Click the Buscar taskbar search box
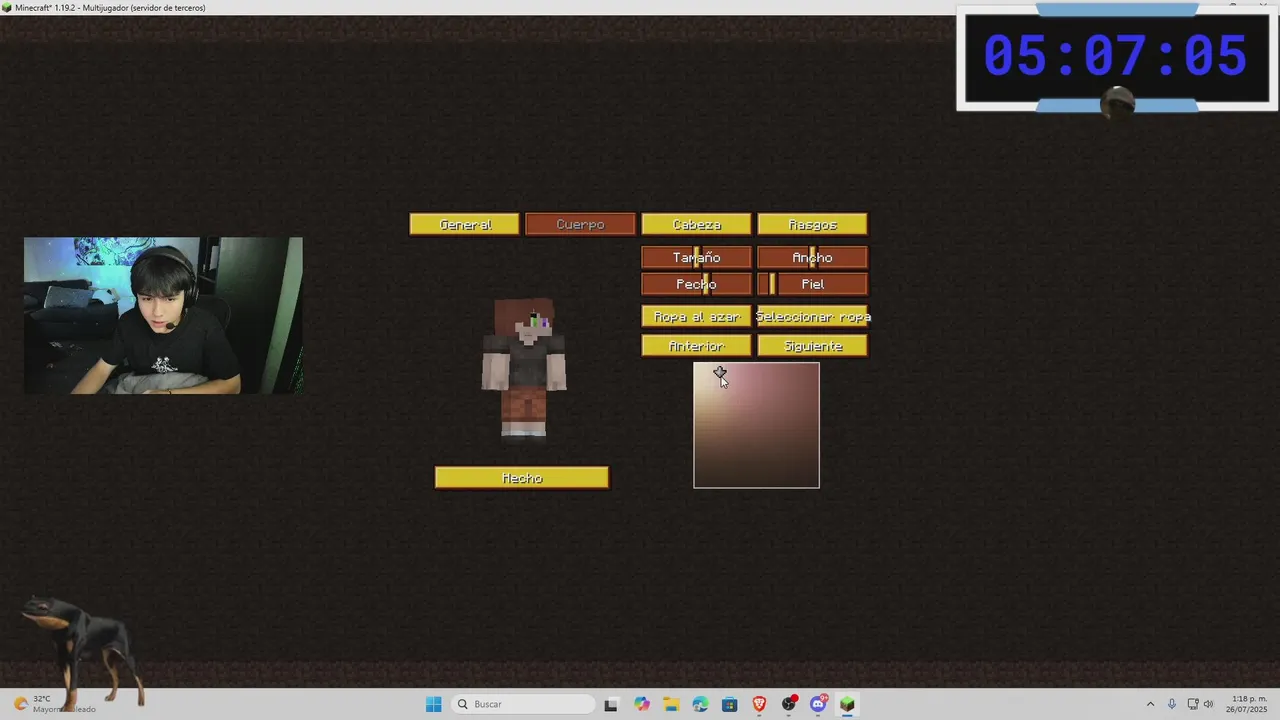Viewport: 1280px width, 720px height. tap(521, 704)
